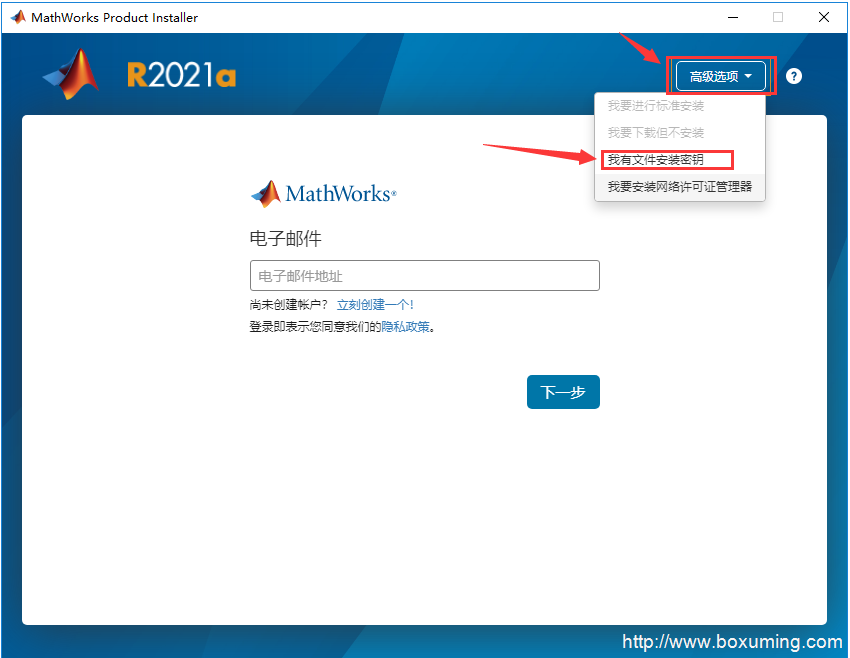Click the MathWorks logo above email form
Screen dimensions: 850x658
tap(324, 193)
